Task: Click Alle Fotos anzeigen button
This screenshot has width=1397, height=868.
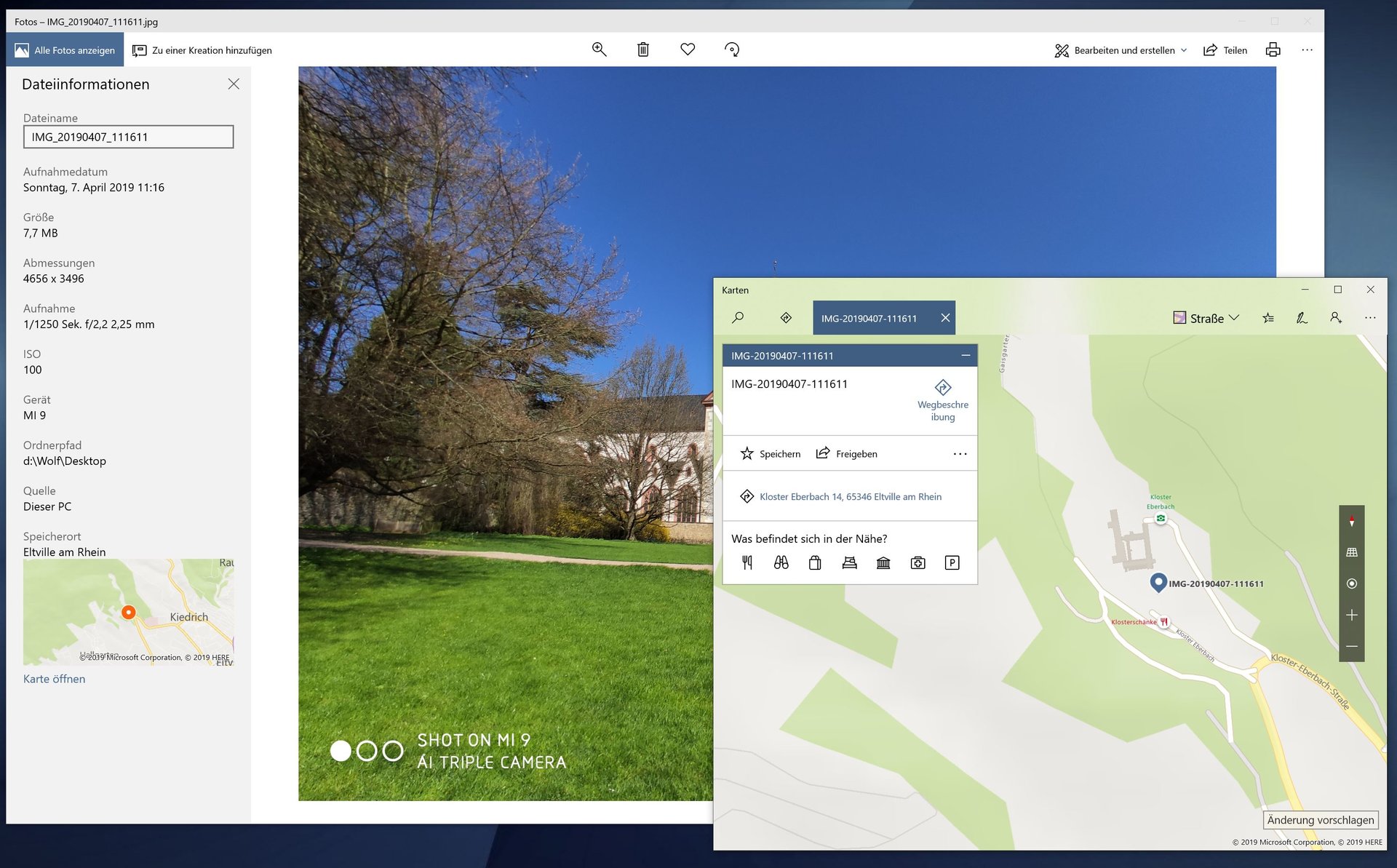Action: tap(65, 50)
